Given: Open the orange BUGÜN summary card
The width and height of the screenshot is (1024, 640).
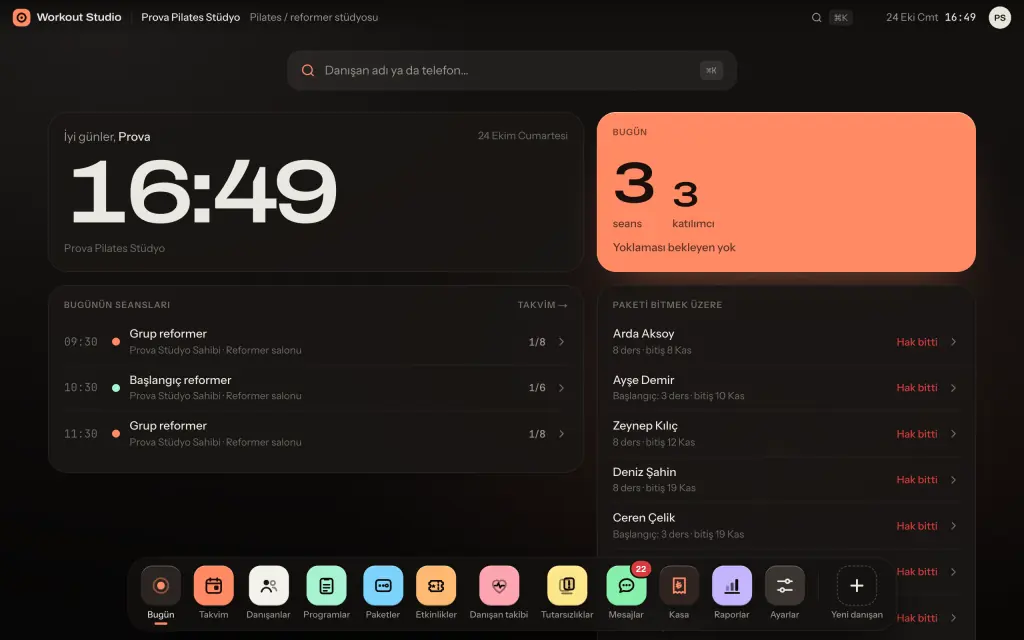Looking at the screenshot, I should pyautogui.click(x=786, y=192).
